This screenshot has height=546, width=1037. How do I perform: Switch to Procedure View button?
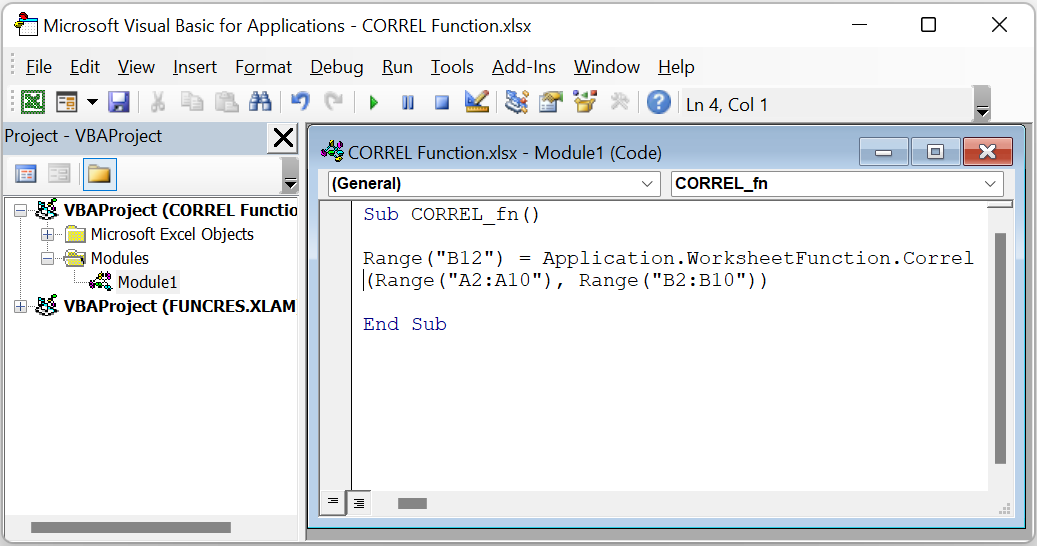click(333, 503)
